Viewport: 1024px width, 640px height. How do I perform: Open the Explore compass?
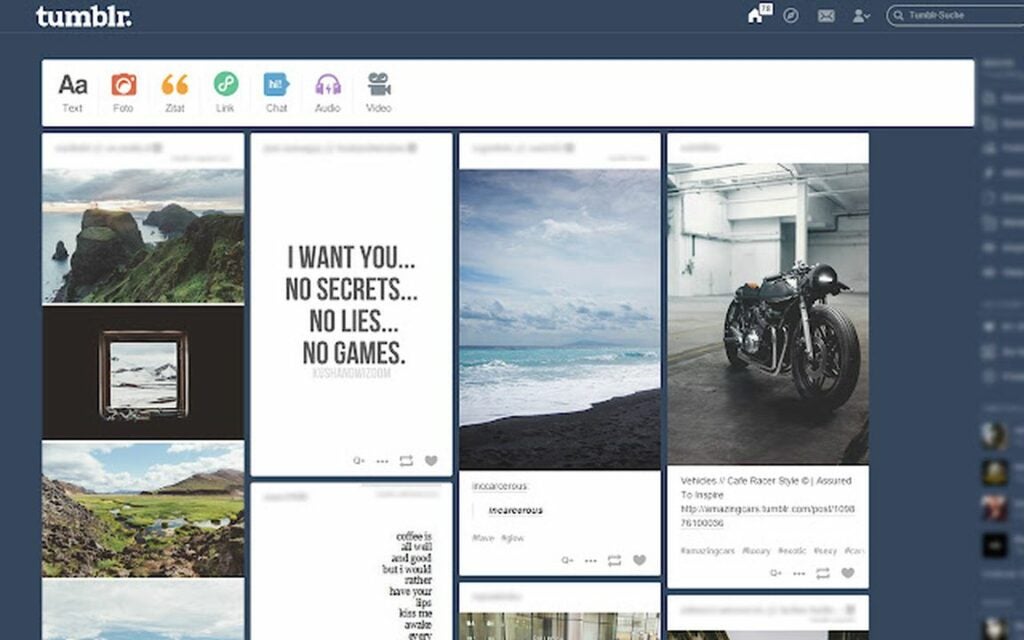(789, 15)
